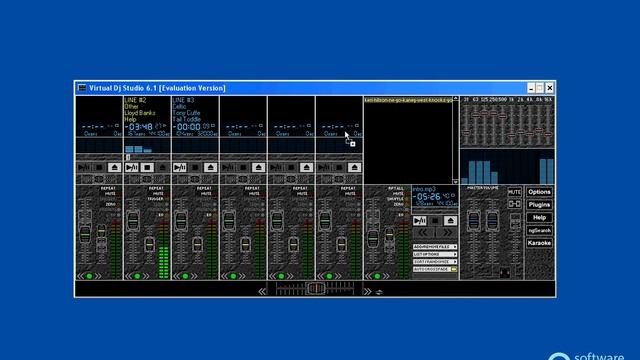
Task: Select the first playlist entry in the track list
Action: coord(408,100)
